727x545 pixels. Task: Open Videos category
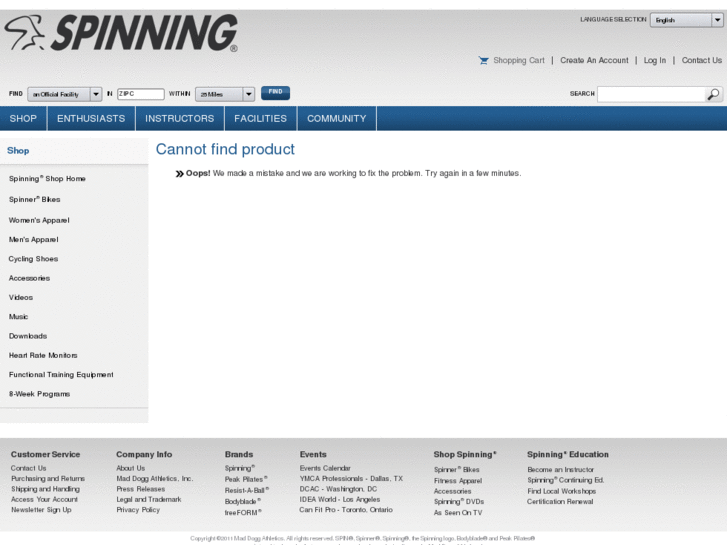coord(21,297)
